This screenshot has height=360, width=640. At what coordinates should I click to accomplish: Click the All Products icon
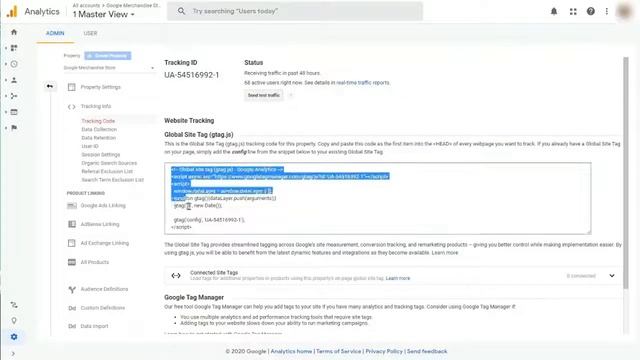72,262
